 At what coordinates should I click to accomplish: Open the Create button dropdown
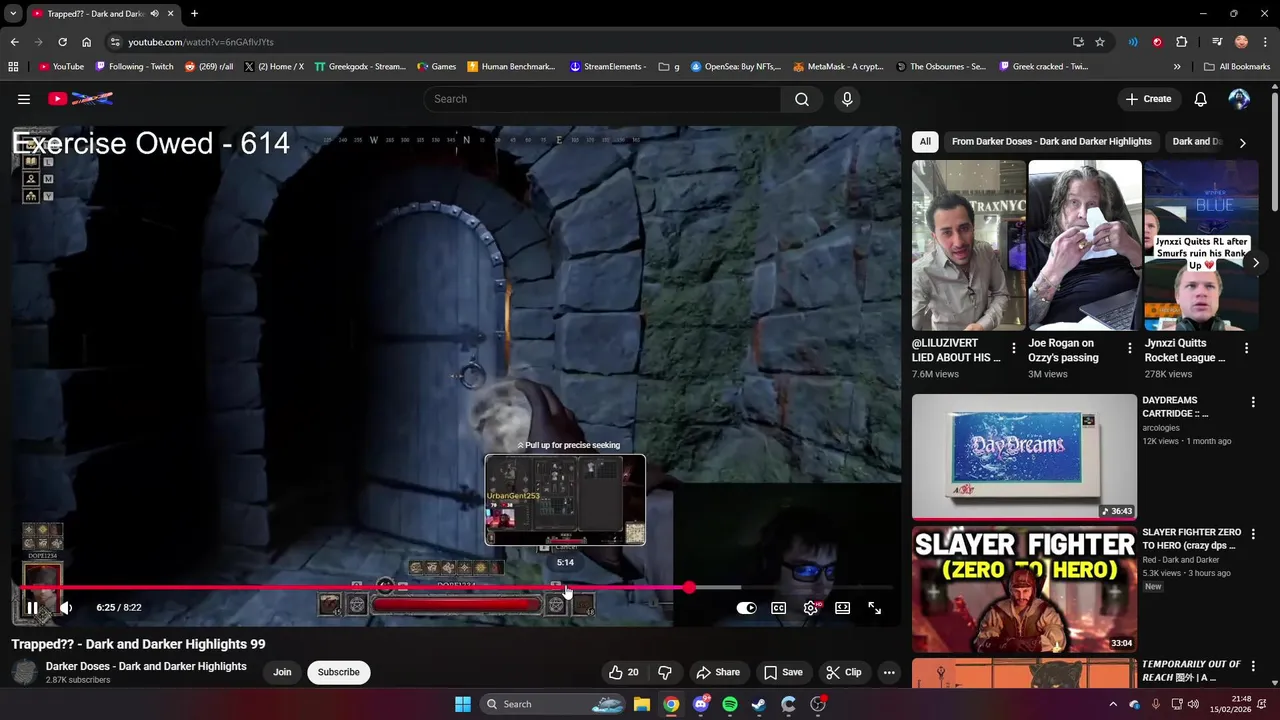[1148, 99]
